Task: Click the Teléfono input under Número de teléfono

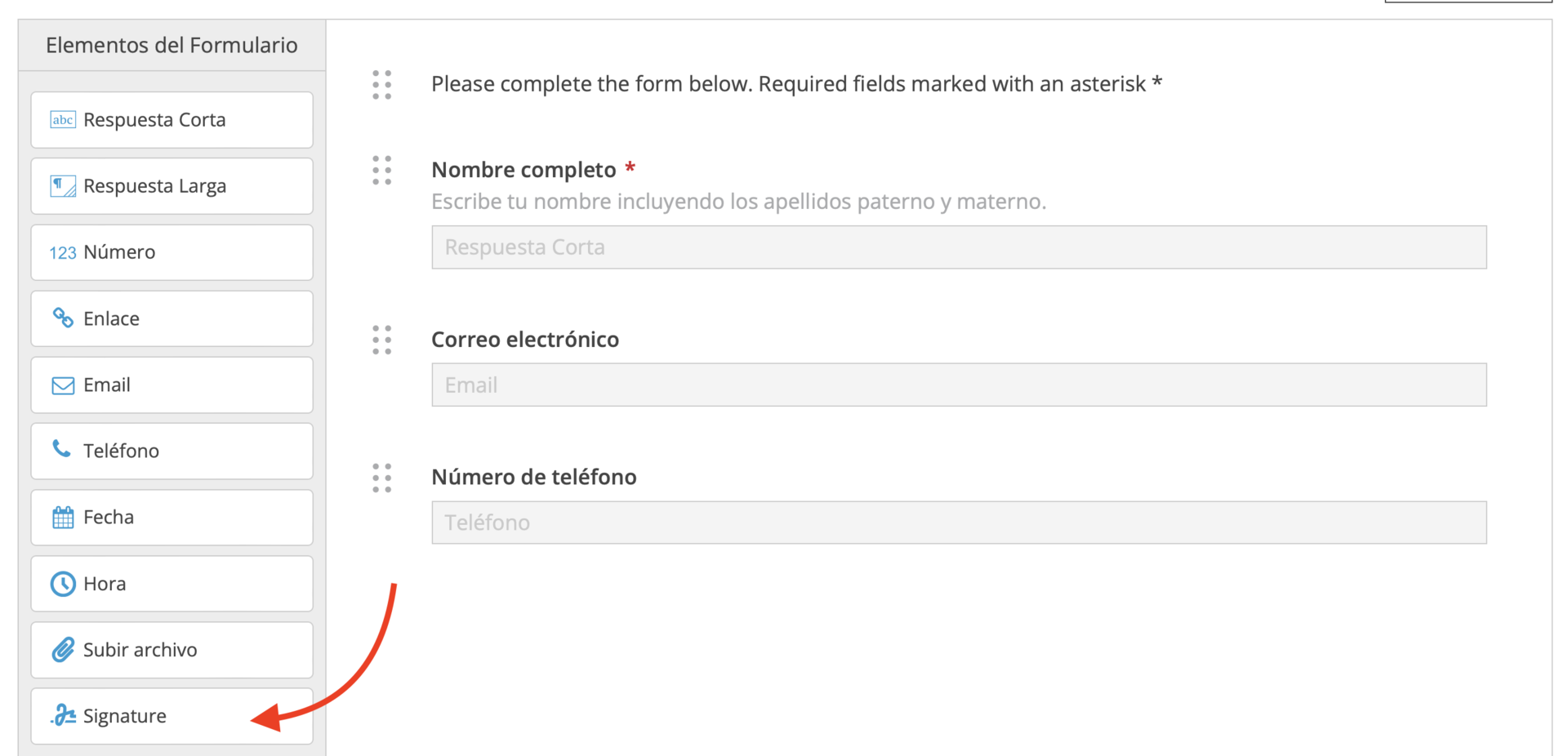Action: 959,523
